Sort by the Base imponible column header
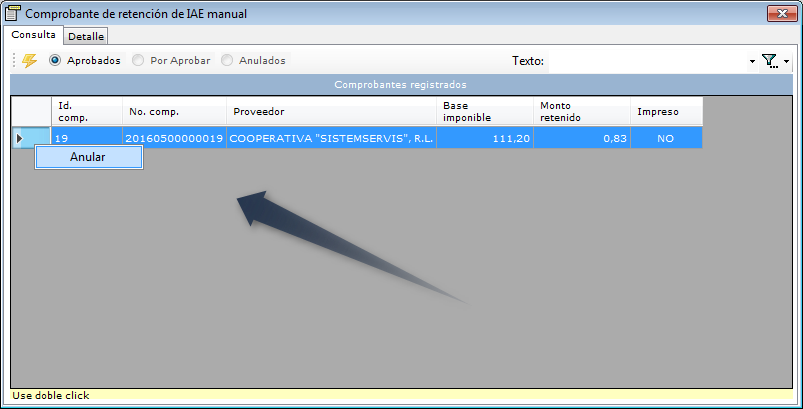 coord(485,112)
